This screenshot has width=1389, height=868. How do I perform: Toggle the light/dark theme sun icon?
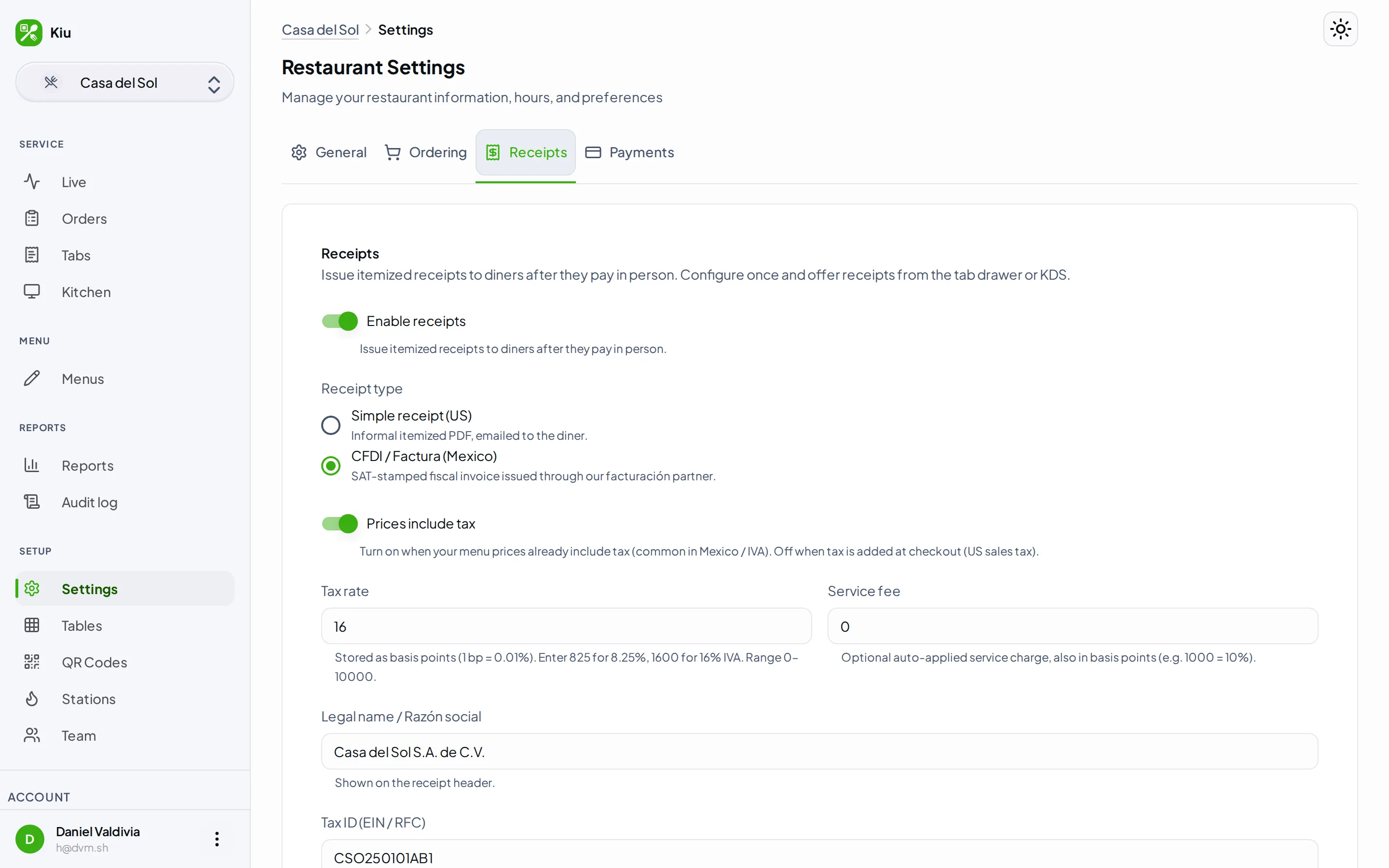(x=1340, y=29)
